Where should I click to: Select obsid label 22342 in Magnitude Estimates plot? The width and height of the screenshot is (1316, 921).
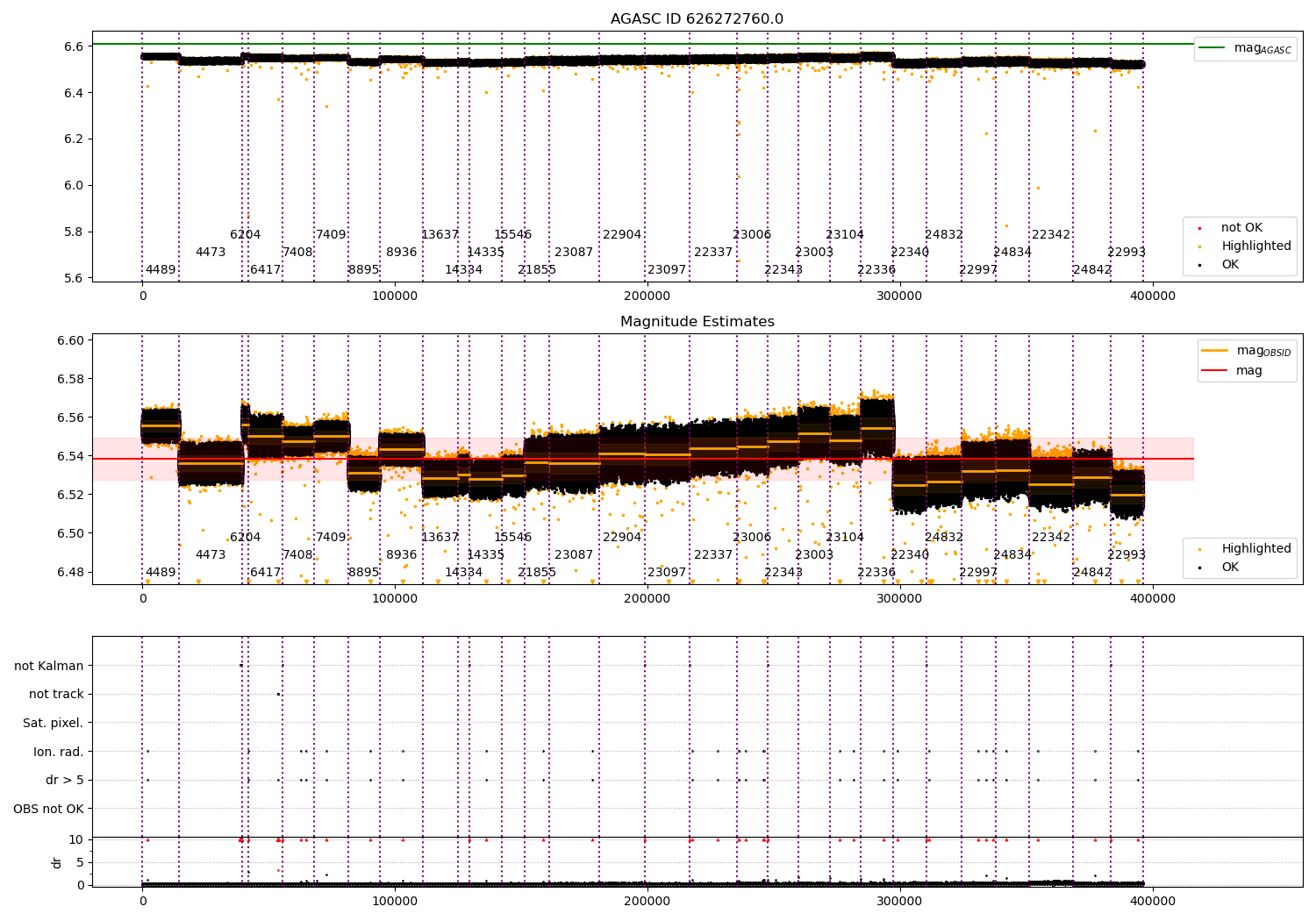pos(1051,538)
